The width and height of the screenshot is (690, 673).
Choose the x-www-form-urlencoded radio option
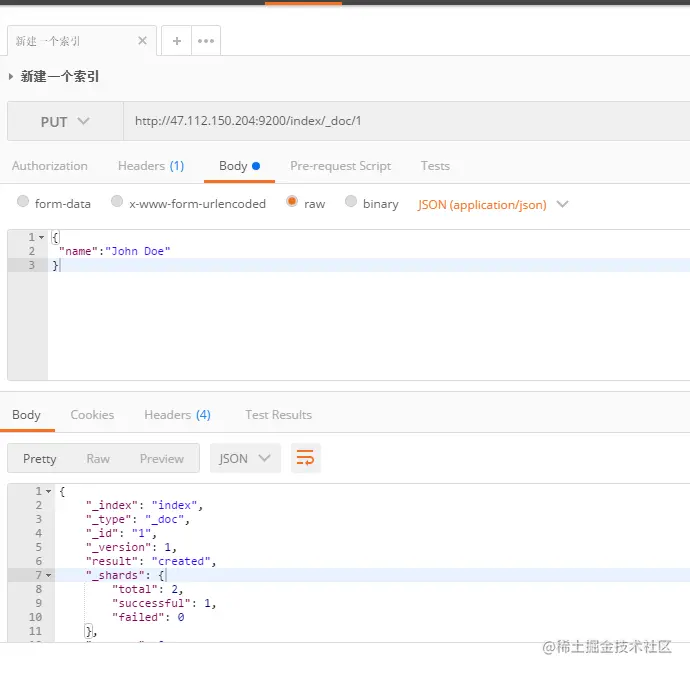(x=117, y=202)
